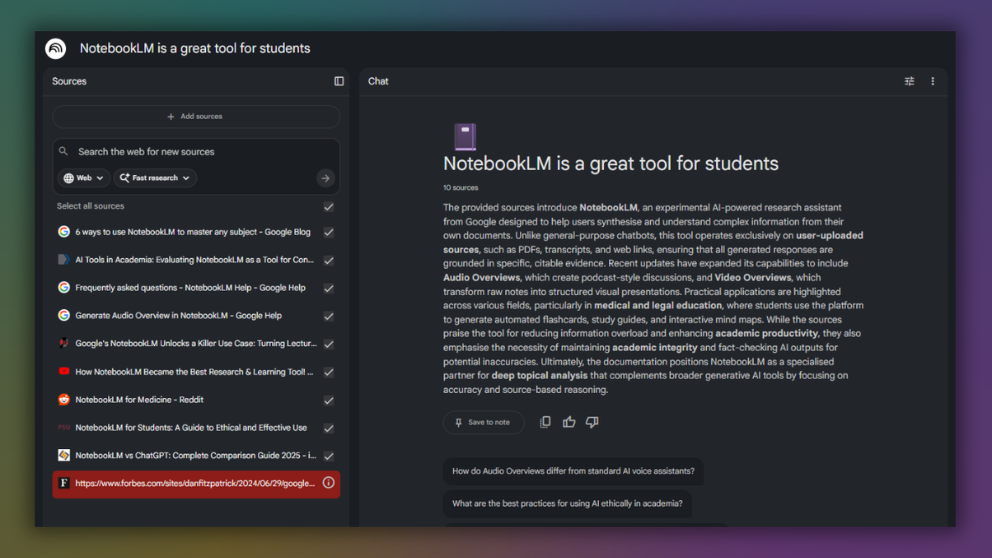The height and width of the screenshot is (558, 992).
Task: Click the Add sources button
Action: coord(196,116)
